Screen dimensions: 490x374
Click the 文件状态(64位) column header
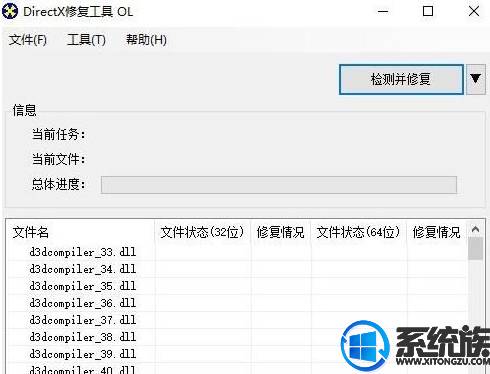coord(359,232)
